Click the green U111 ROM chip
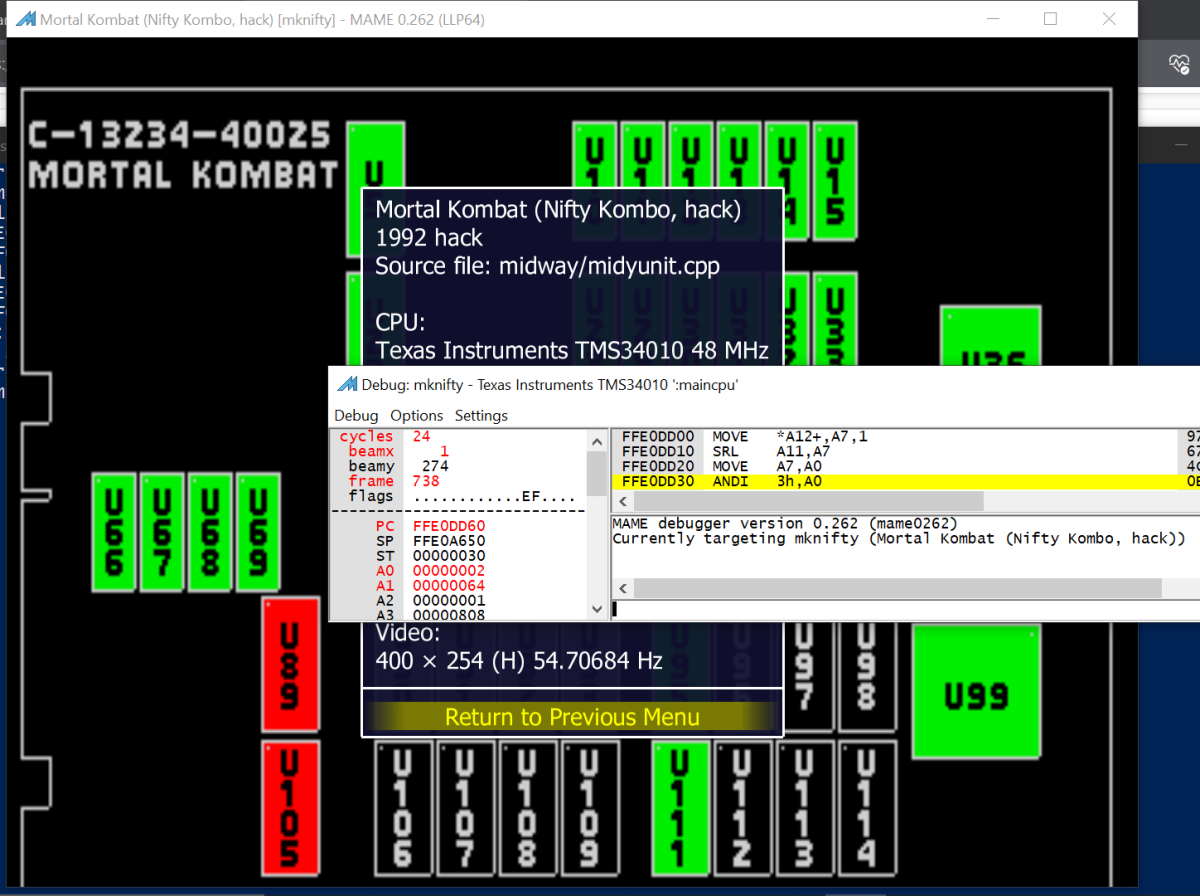 click(679, 808)
